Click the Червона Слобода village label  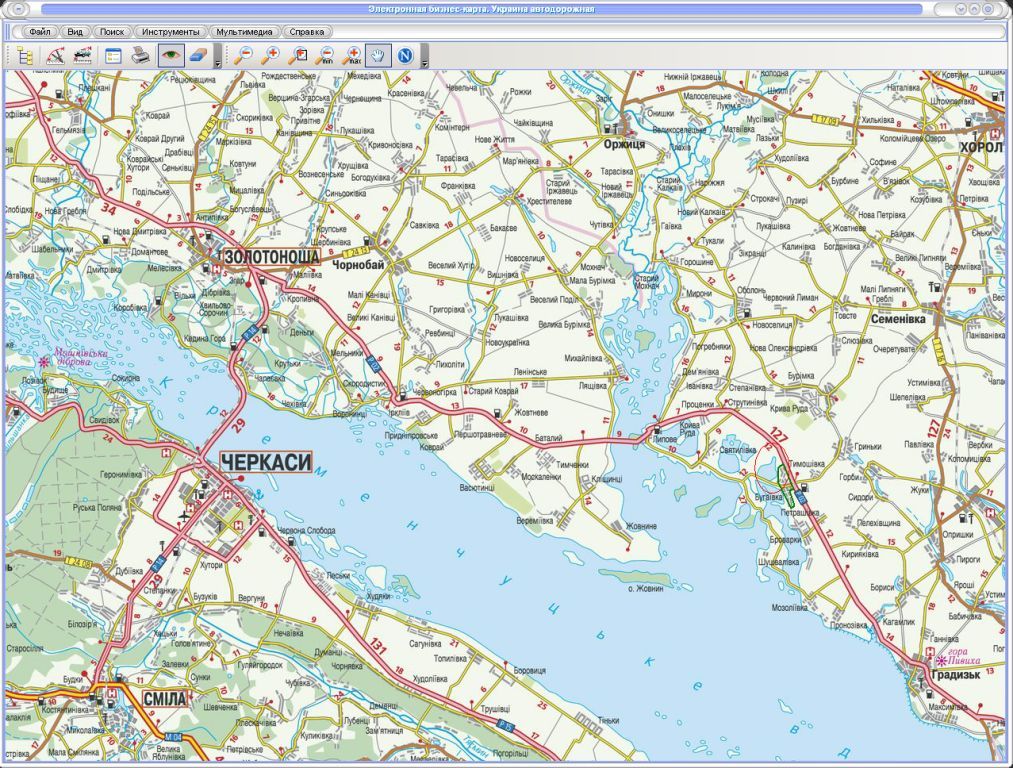point(306,531)
